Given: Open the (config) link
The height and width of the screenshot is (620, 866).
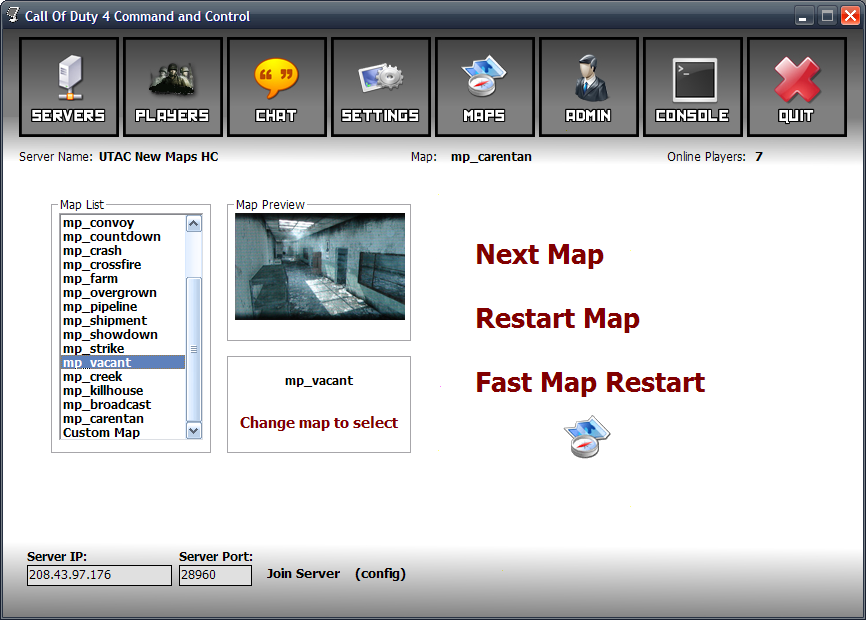Looking at the screenshot, I should click(380, 574).
